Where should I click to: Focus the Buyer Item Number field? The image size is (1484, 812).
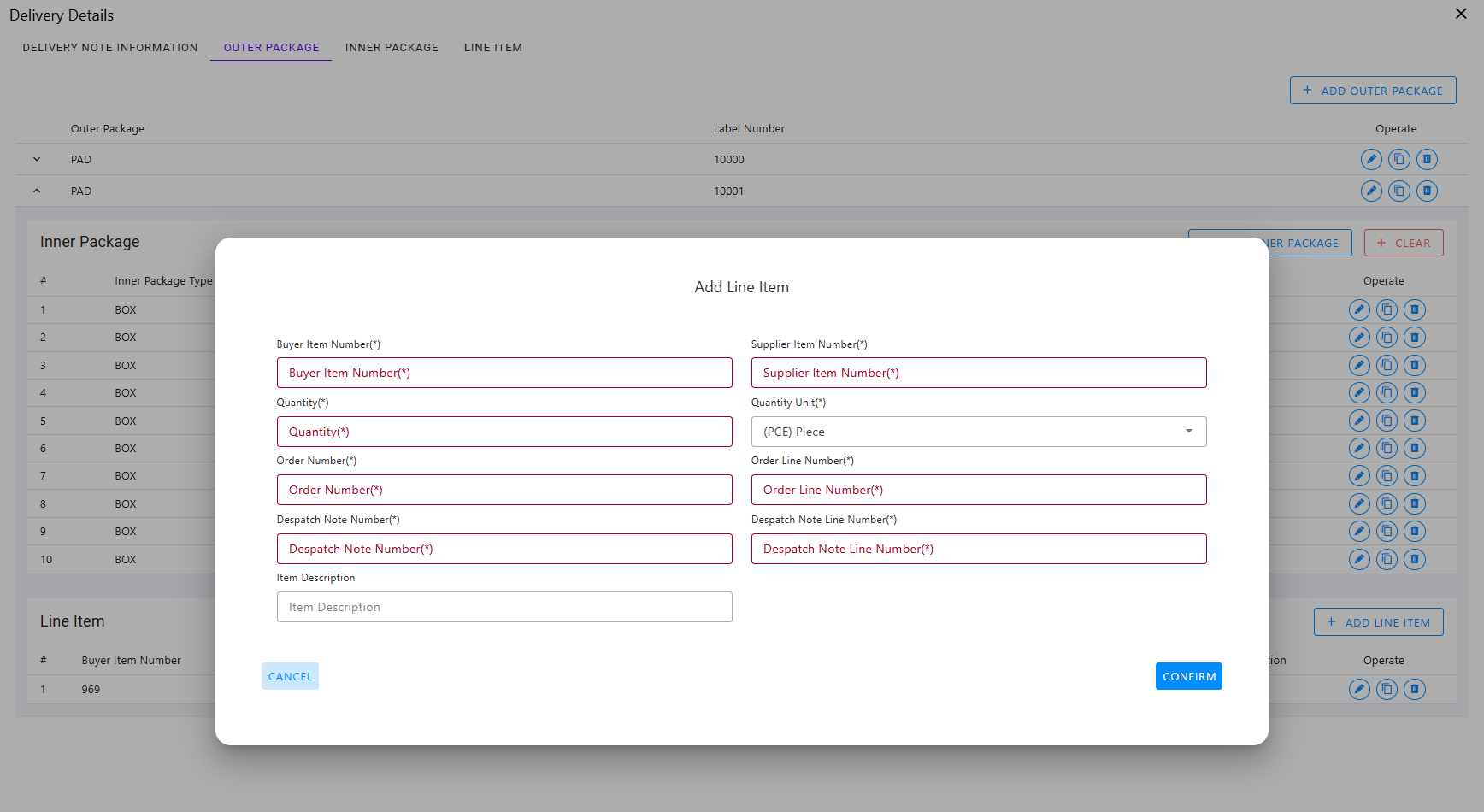coord(503,373)
